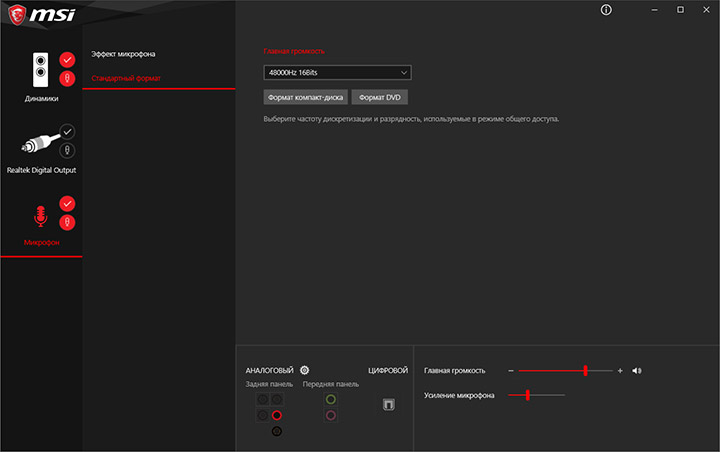Increase main volume with plus button
This screenshot has width=720, height=452.
(x=620, y=371)
